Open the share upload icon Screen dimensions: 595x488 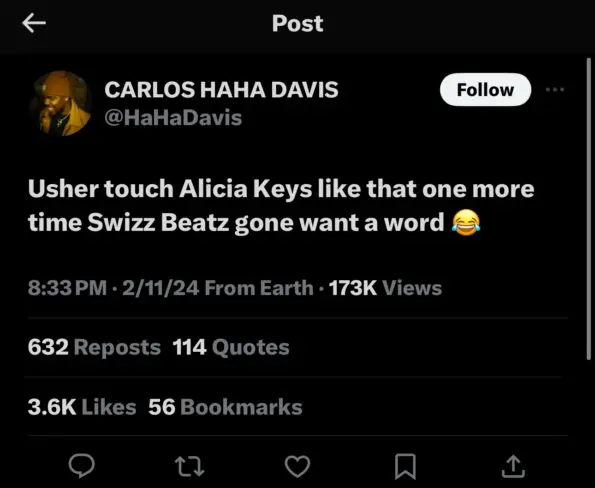513,466
